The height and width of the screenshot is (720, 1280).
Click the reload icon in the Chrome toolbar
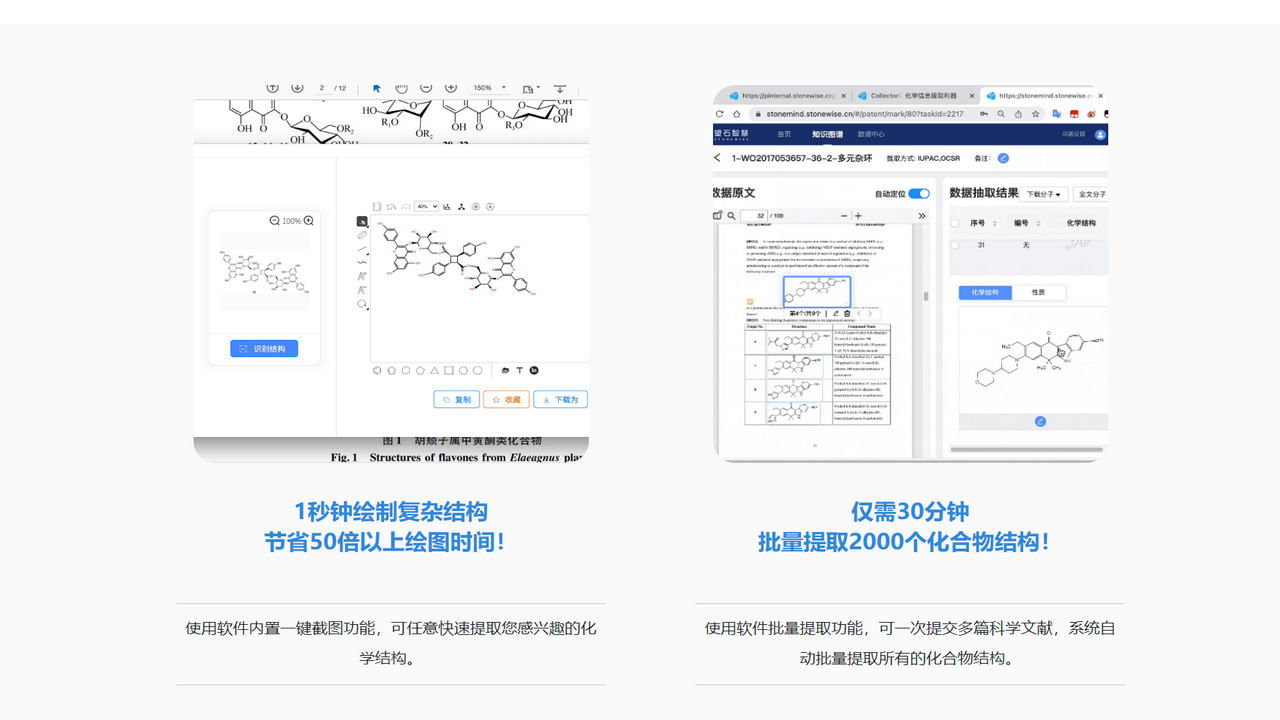point(718,112)
